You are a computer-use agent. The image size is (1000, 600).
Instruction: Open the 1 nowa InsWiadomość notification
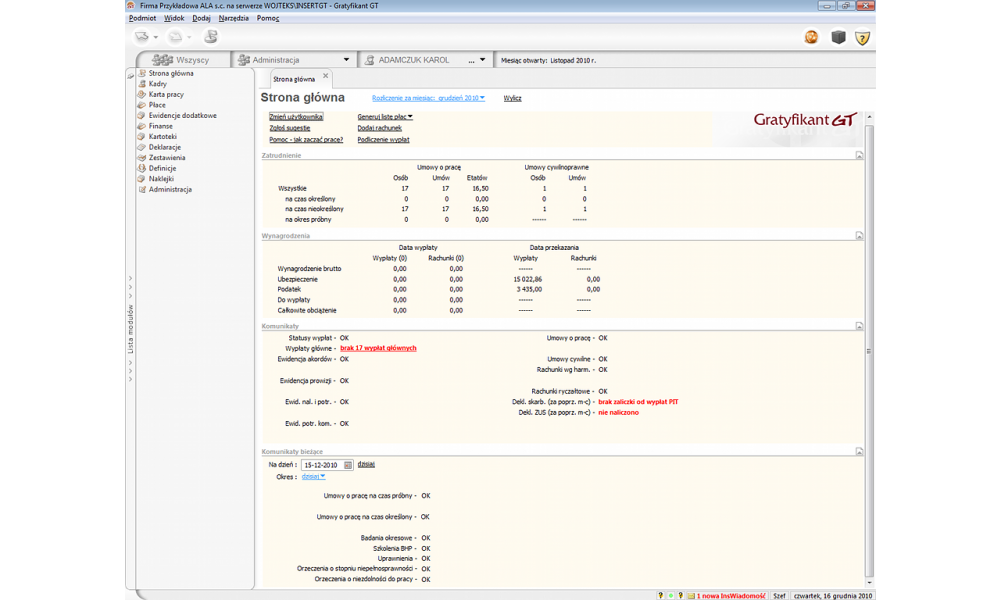731,596
